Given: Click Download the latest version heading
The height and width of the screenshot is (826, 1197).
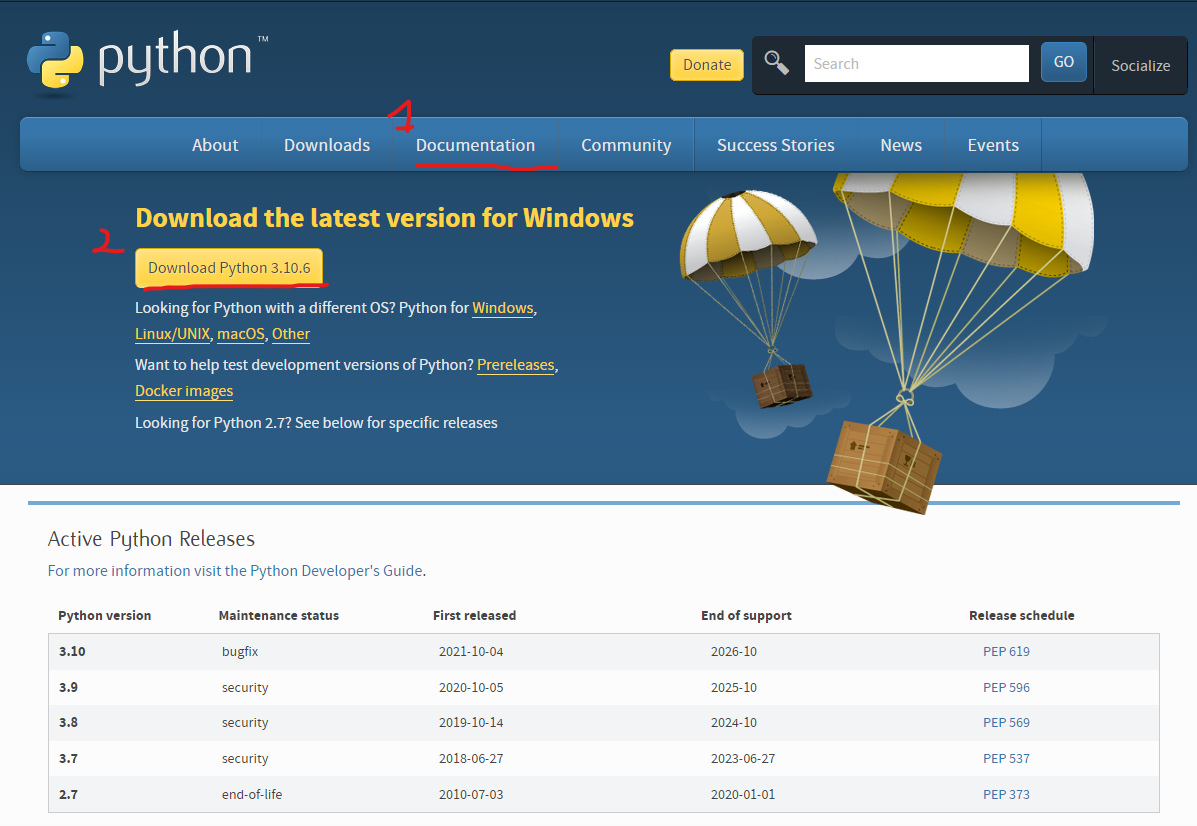Looking at the screenshot, I should 385,218.
